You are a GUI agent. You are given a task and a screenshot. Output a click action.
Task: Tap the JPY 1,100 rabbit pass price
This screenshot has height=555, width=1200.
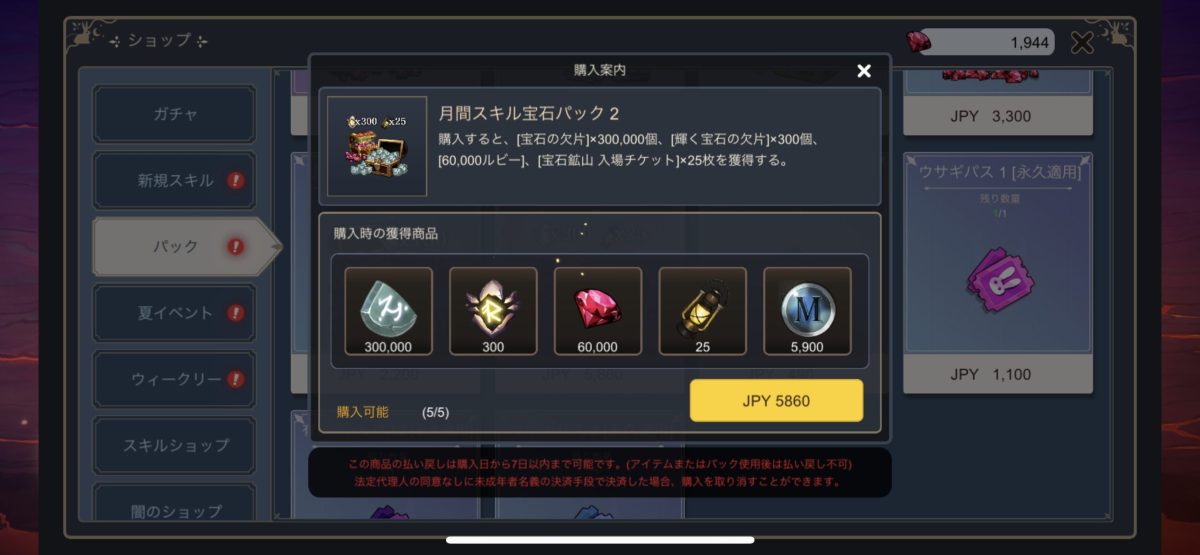(998, 374)
